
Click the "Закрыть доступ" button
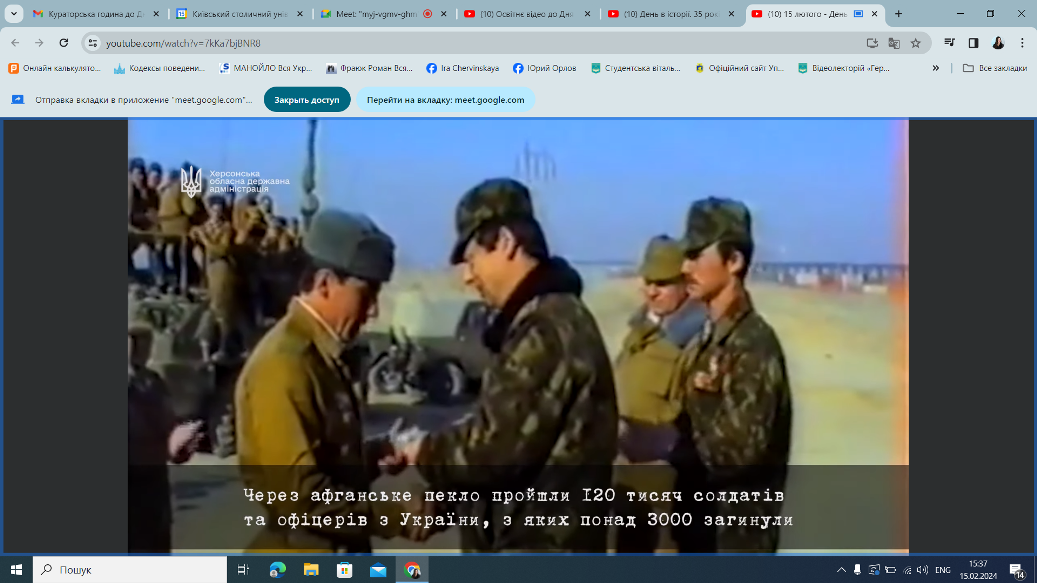pyautogui.click(x=307, y=100)
